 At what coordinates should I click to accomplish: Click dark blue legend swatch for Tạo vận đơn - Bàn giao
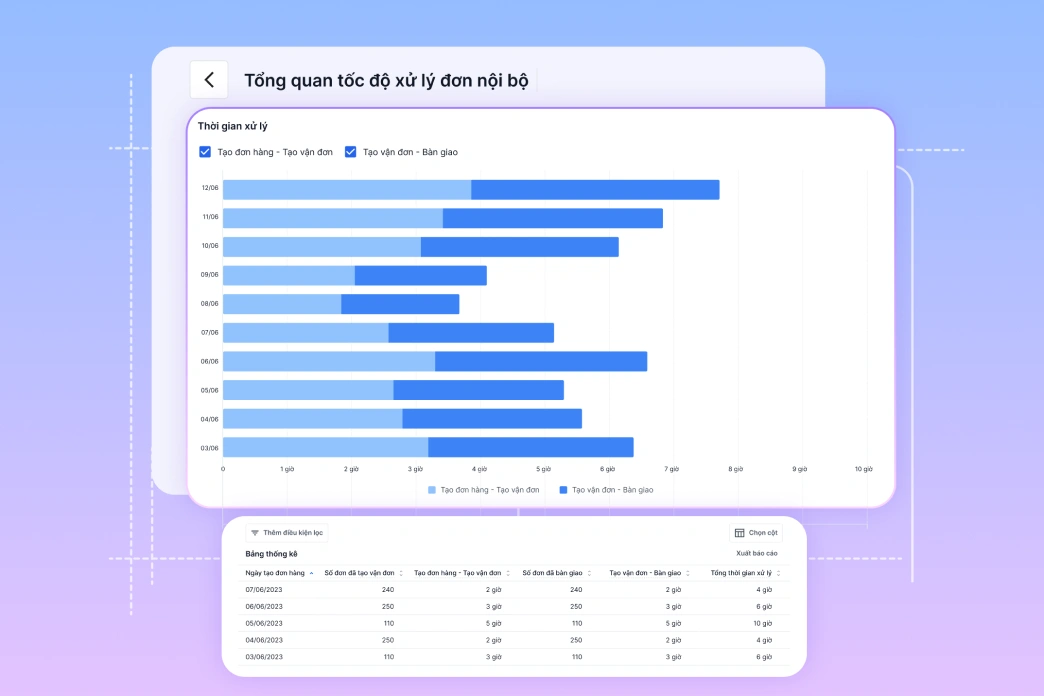[x=564, y=490]
